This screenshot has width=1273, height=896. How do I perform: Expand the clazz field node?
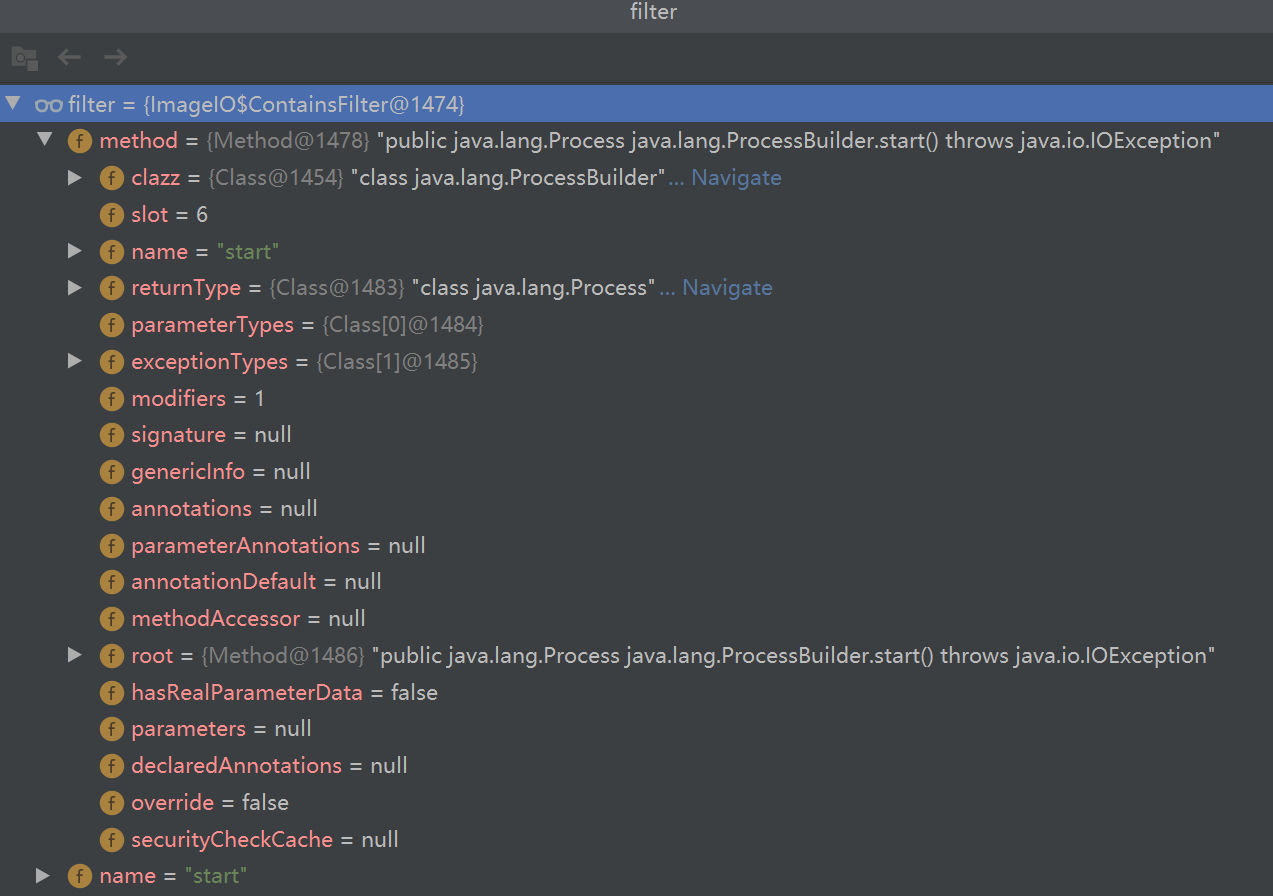pos(75,178)
